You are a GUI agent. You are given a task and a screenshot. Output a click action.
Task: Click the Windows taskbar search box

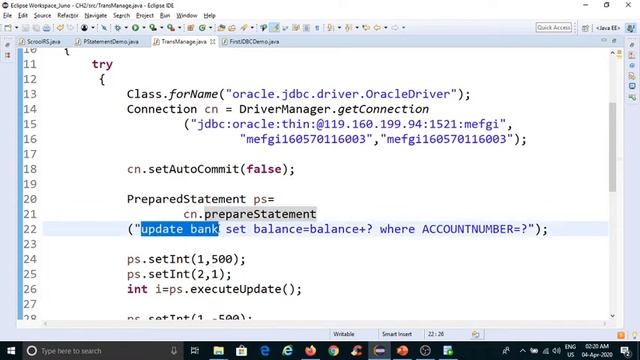coord(102,351)
